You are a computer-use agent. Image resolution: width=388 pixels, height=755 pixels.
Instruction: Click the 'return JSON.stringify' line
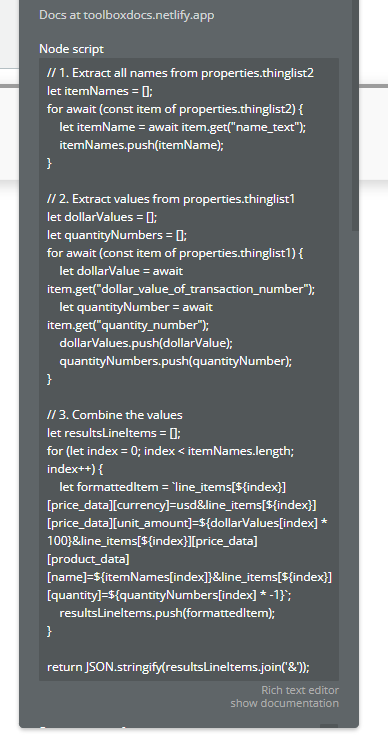[178, 667]
